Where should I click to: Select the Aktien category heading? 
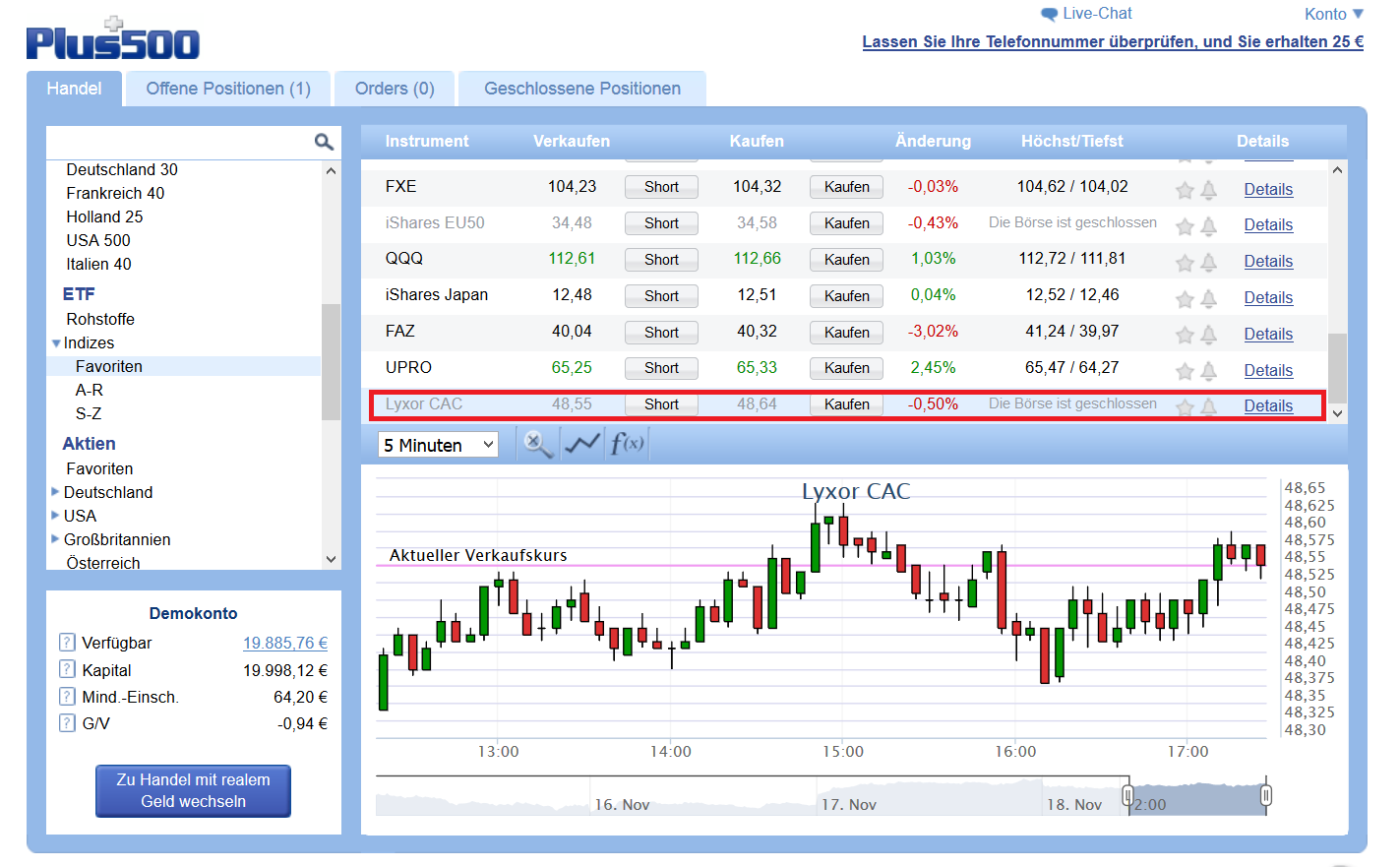pos(89,443)
